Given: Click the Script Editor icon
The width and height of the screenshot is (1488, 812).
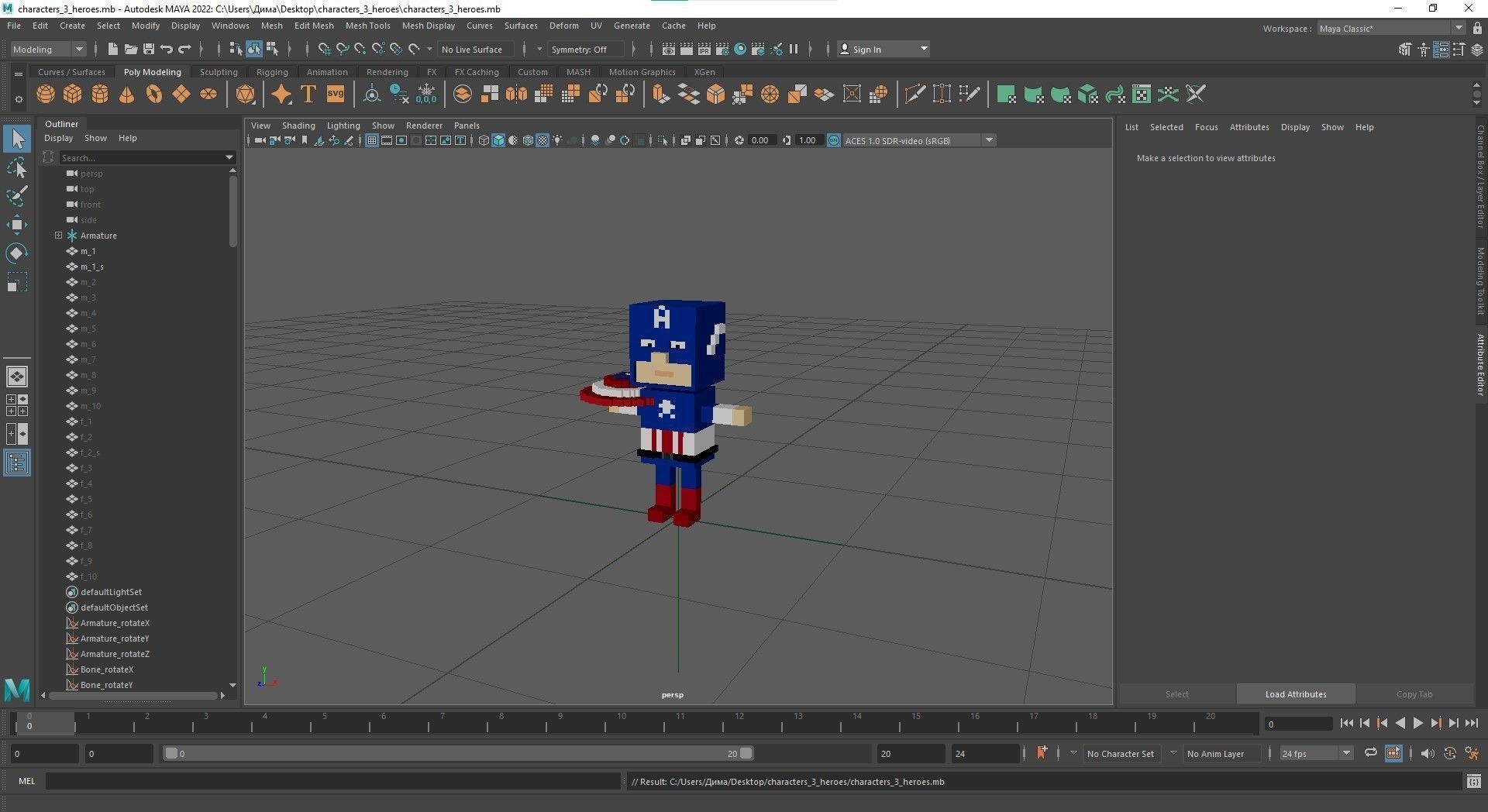Looking at the screenshot, I should pyautogui.click(x=1474, y=782).
